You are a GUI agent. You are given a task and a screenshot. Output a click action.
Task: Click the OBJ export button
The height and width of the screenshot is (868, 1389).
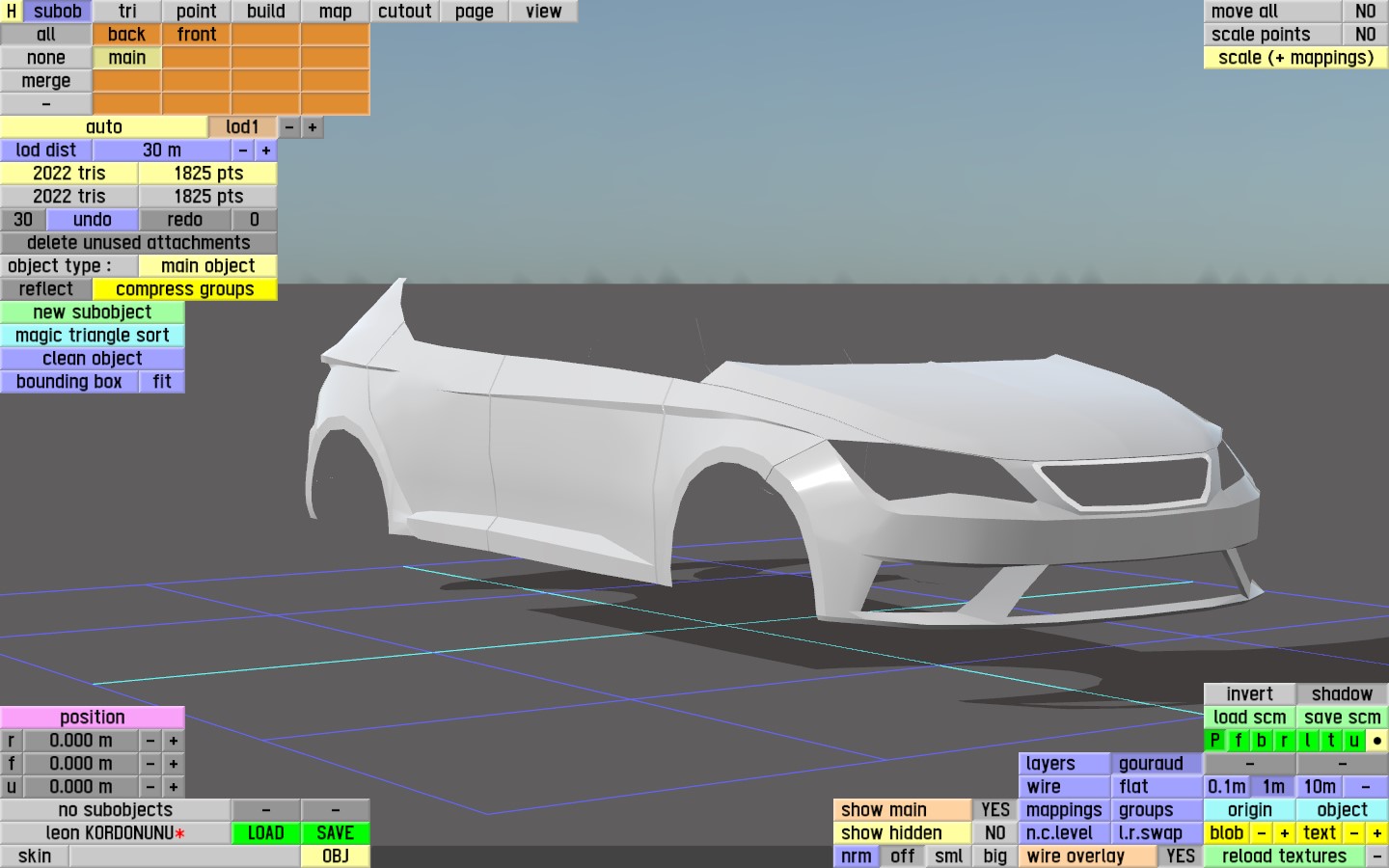[x=336, y=856]
